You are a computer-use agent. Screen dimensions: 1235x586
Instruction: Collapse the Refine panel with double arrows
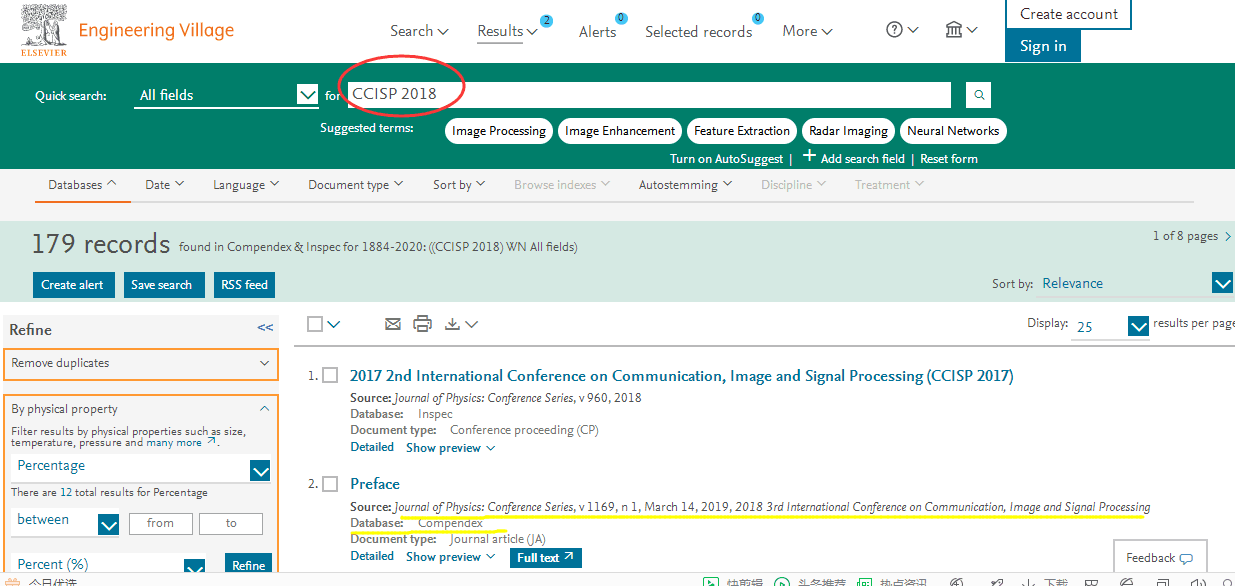pos(265,327)
